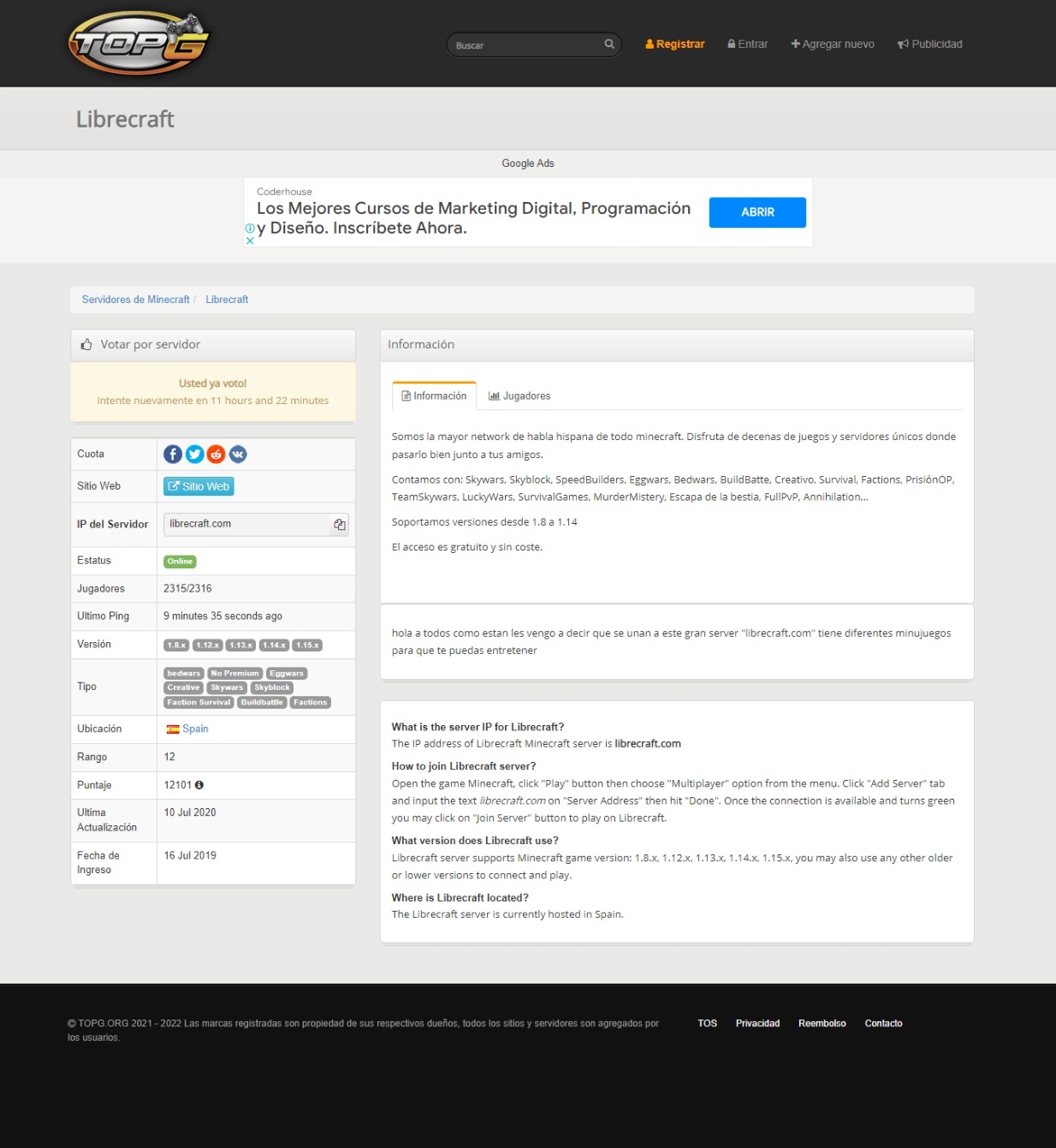The image size is (1056, 1148).
Task: Close the Google ad
Action: pos(250,241)
